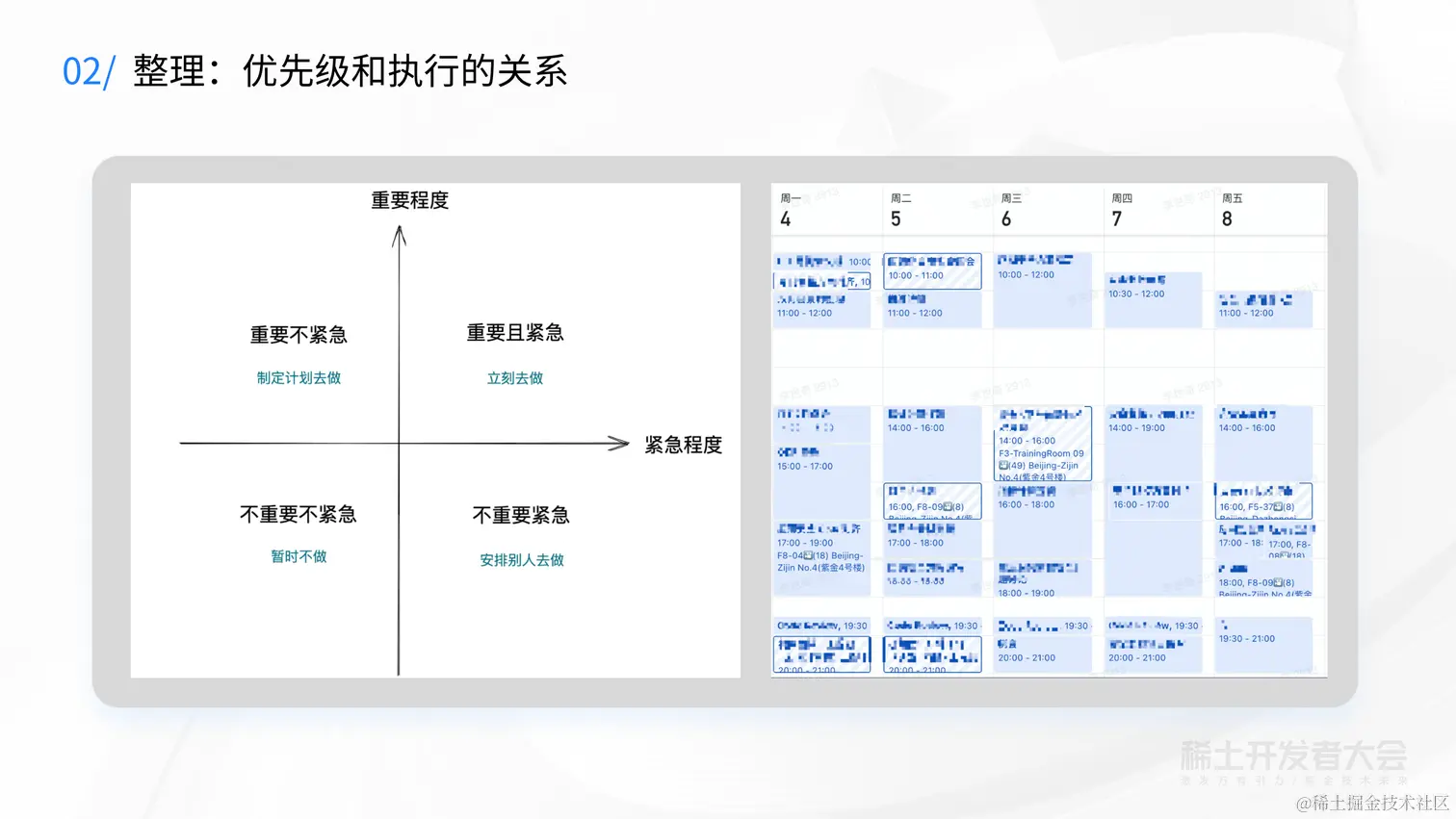Click the section number 02/

pyautogui.click(x=89, y=72)
